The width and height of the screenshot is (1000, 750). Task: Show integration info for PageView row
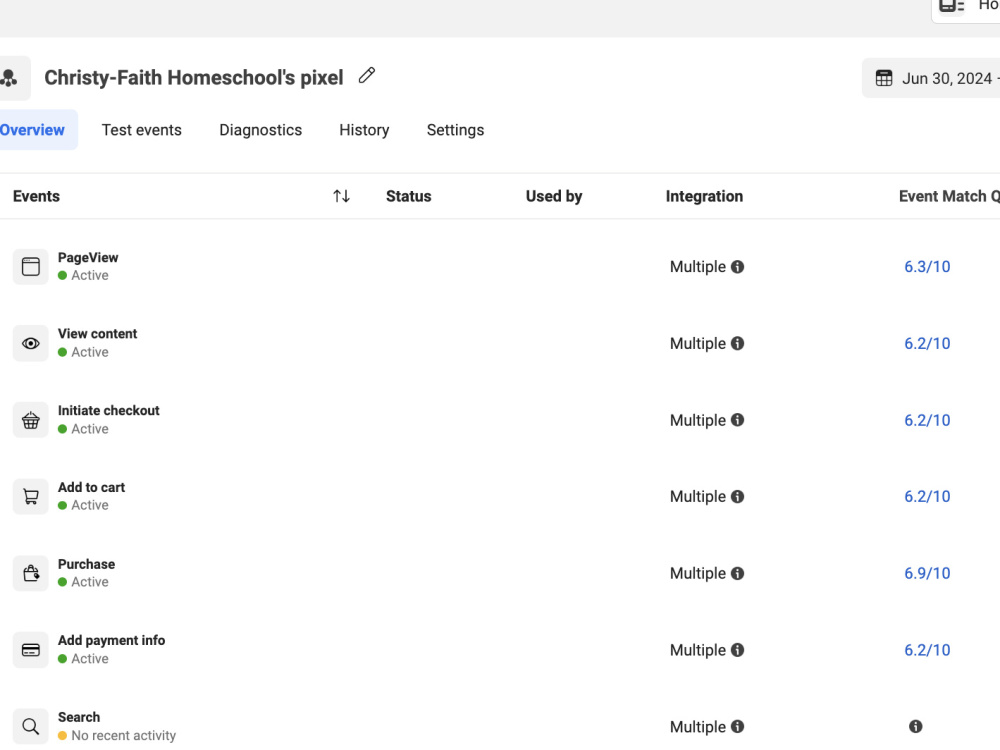click(x=737, y=267)
